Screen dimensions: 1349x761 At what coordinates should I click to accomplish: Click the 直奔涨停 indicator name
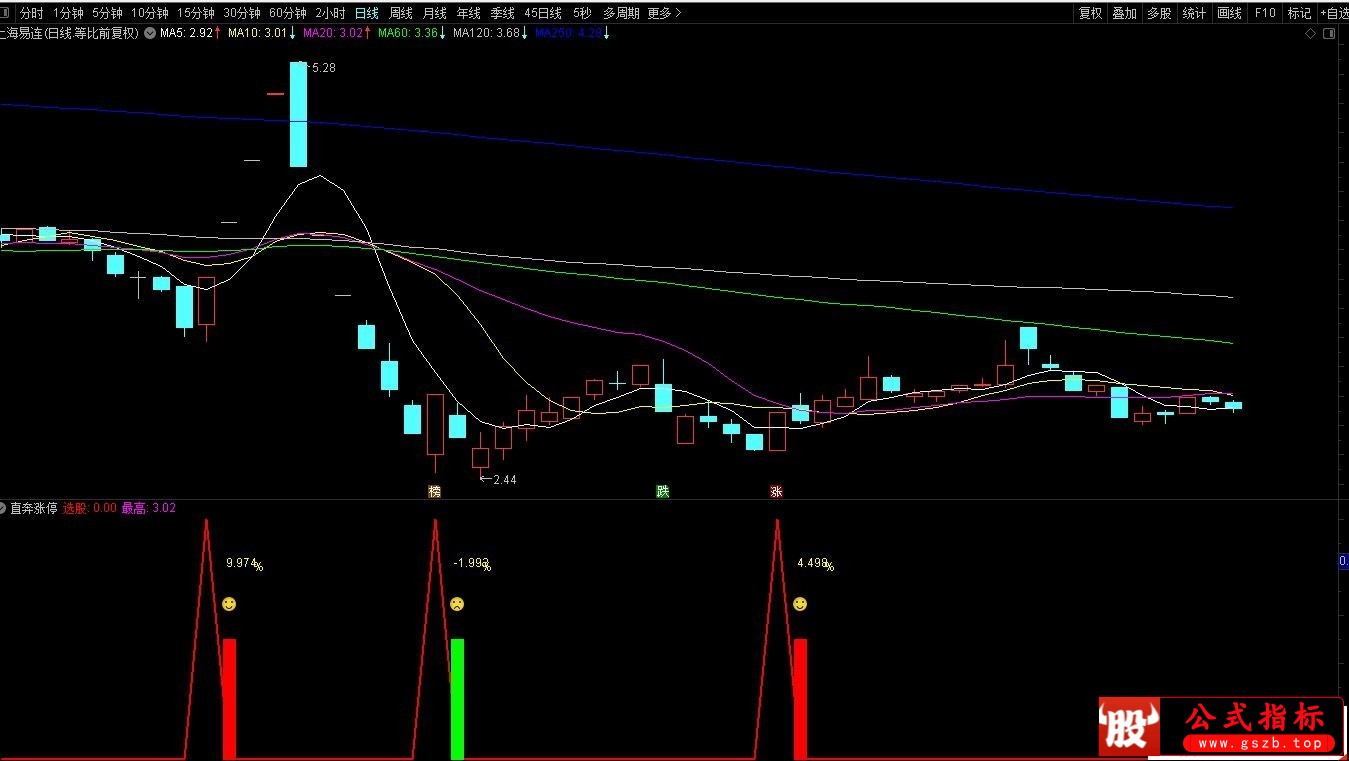(x=34, y=508)
